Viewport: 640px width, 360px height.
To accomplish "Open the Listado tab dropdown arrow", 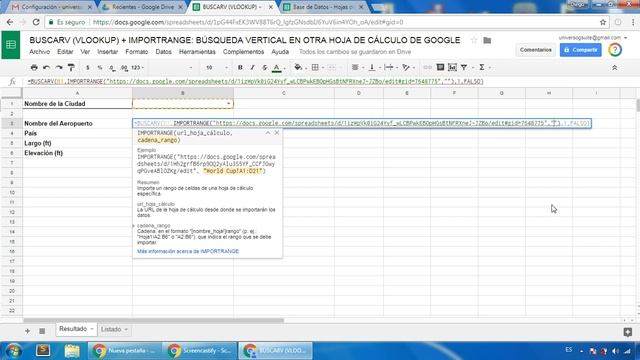I will pyautogui.click(x=126, y=329).
